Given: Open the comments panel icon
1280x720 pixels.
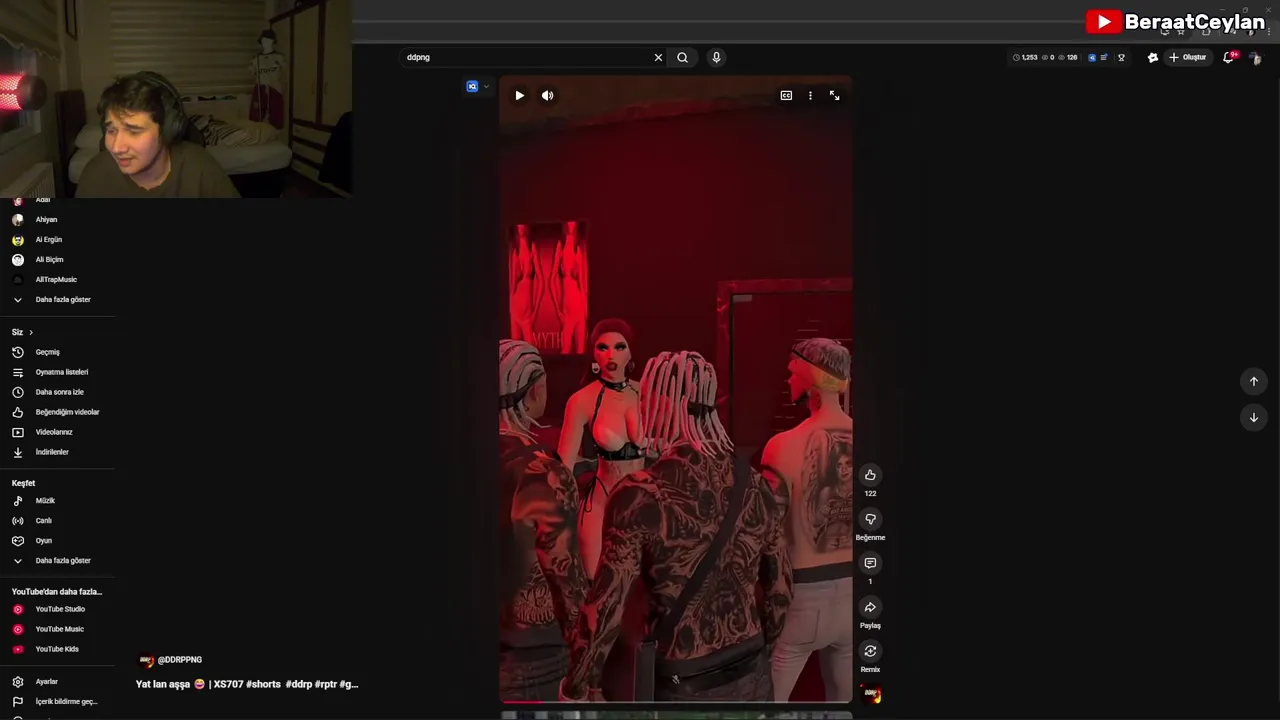Looking at the screenshot, I should coord(870,563).
